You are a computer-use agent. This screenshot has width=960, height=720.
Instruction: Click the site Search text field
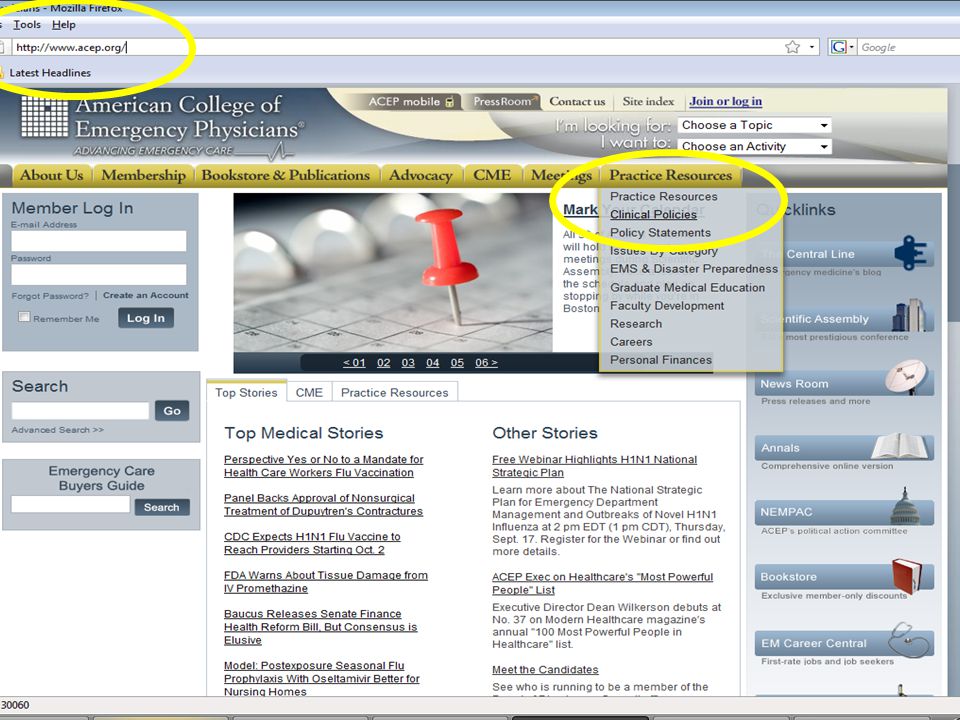point(80,411)
